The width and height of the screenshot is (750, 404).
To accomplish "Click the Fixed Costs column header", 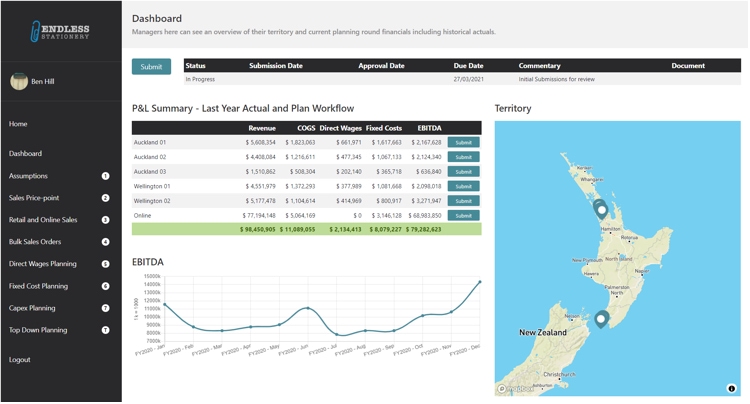I will [x=384, y=128].
